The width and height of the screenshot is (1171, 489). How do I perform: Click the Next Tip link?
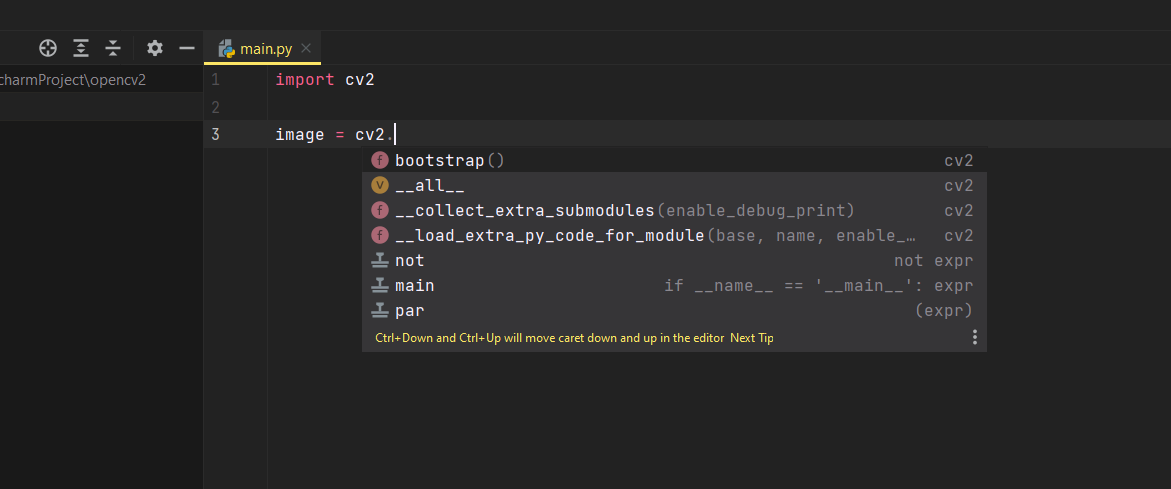(752, 338)
